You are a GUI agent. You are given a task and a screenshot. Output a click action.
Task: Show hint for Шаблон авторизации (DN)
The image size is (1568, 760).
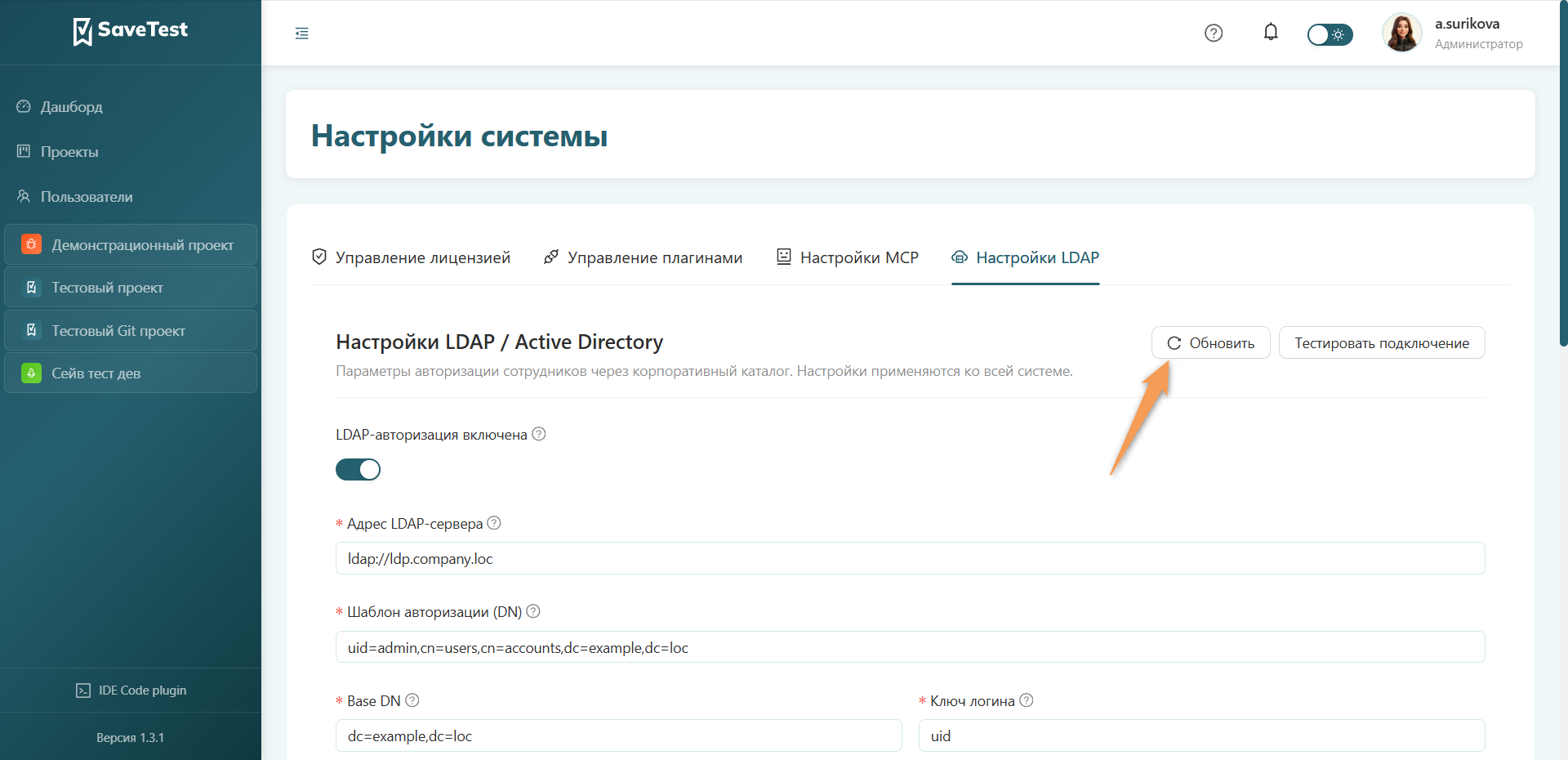pos(533,611)
